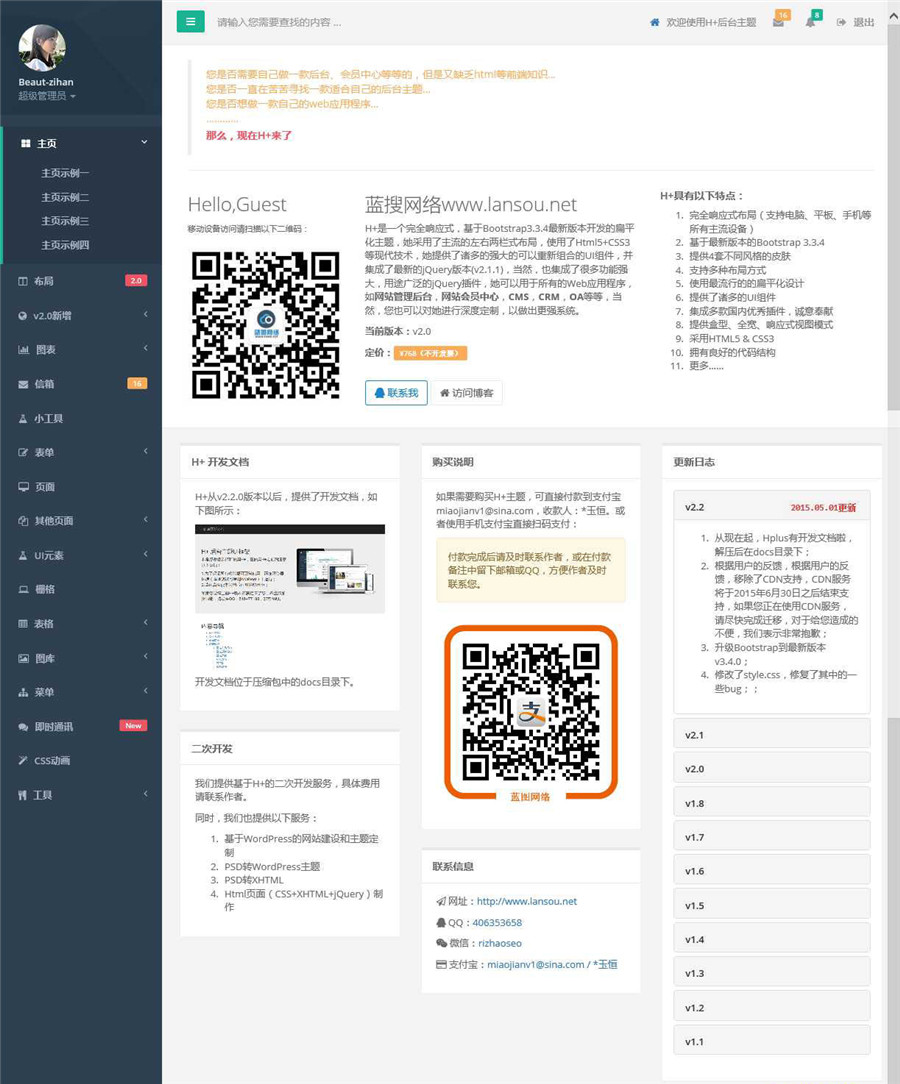Open the bell notifications icon
The image size is (900, 1084).
(811, 22)
